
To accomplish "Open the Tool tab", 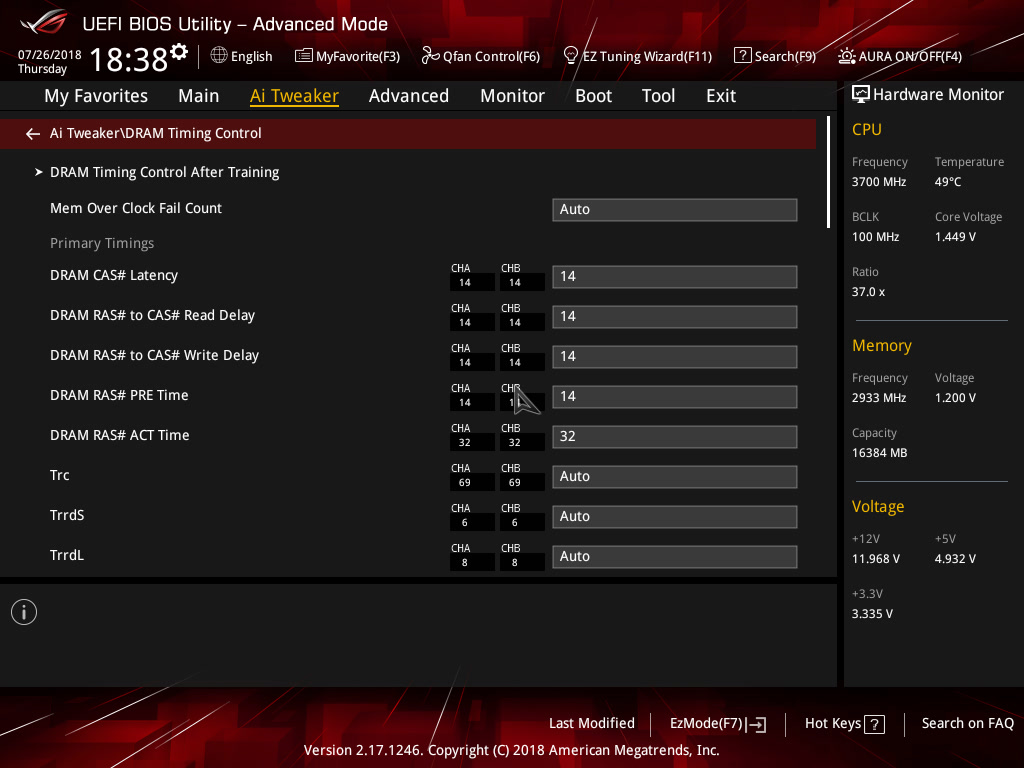I will (658, 96).
